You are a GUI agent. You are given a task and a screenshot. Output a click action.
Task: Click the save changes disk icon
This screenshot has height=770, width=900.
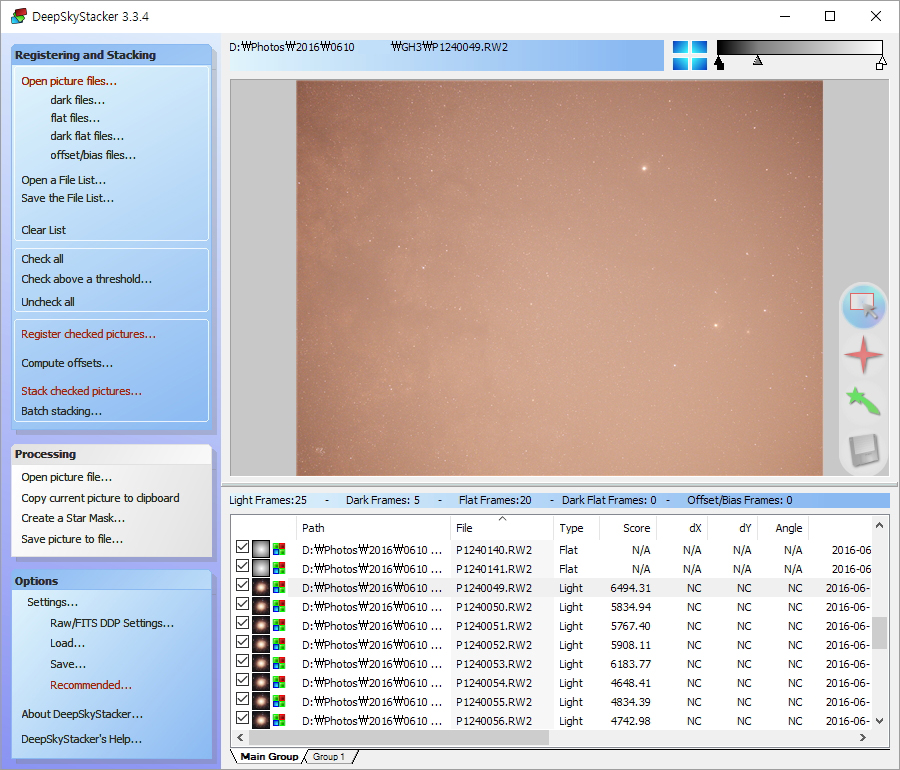point(864,450)
